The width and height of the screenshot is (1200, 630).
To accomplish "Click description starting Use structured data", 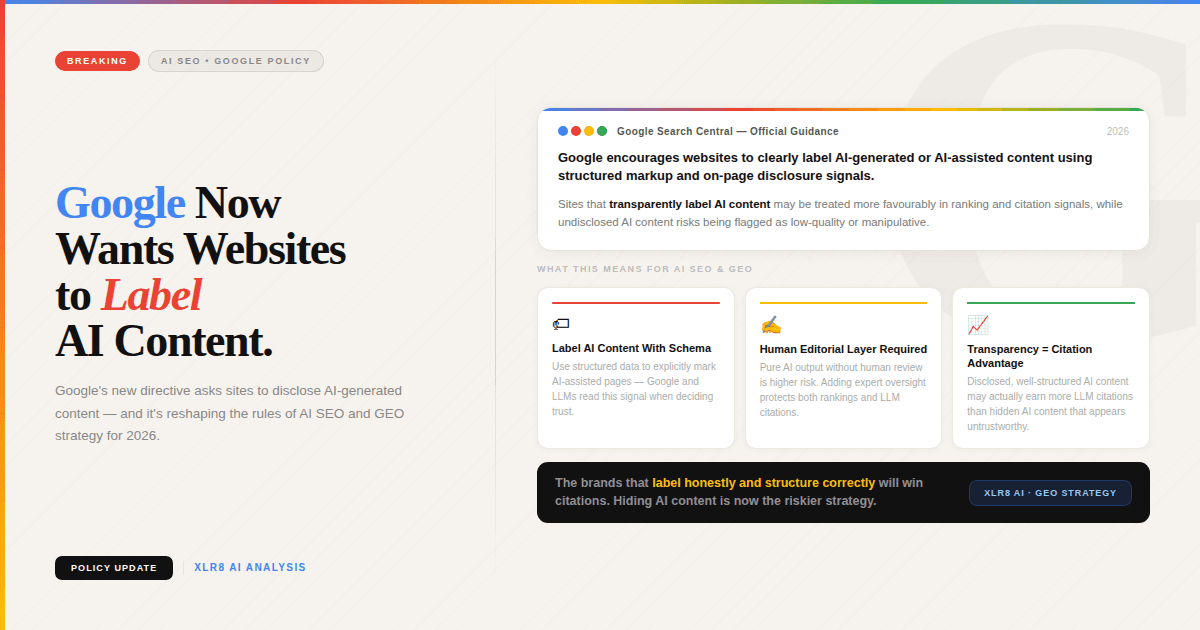I will pyautogui.click(x=634, y=389).
